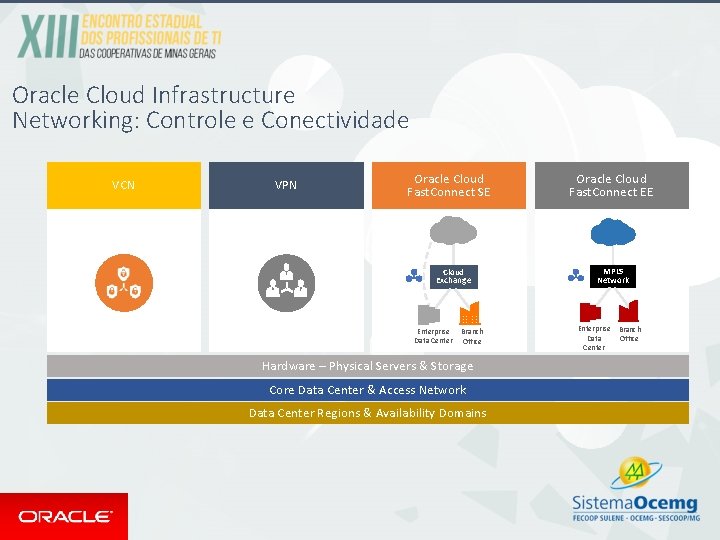Click the MPLS Network black box
This screenshot has height=540, width=720.
click(x=613, y=276)
